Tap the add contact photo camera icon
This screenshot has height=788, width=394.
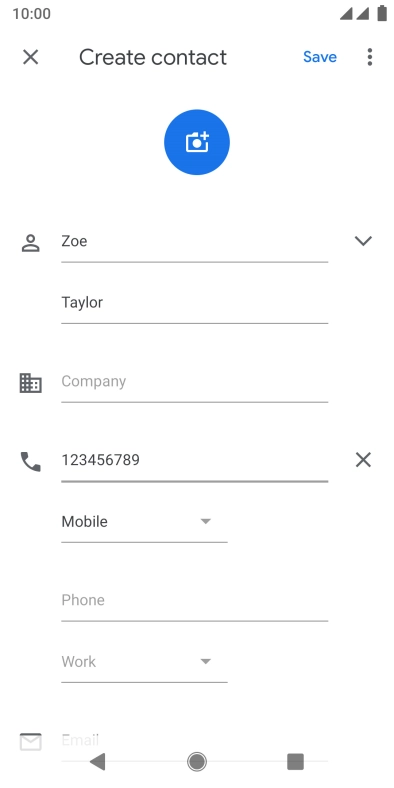[x=197, y=142]
